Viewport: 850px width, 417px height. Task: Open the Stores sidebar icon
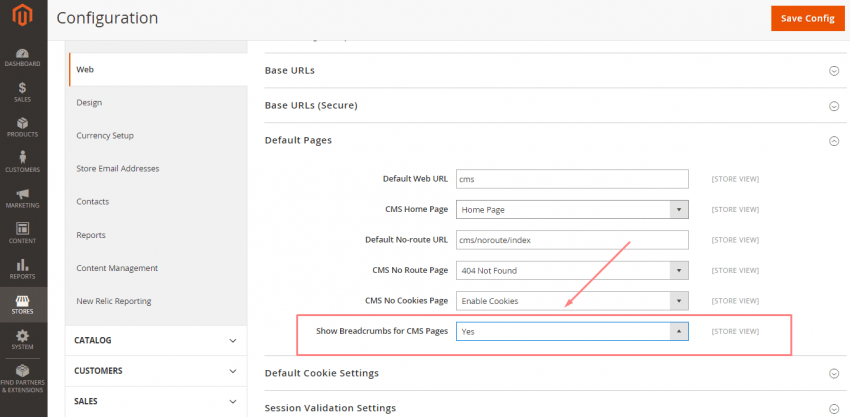23,305
